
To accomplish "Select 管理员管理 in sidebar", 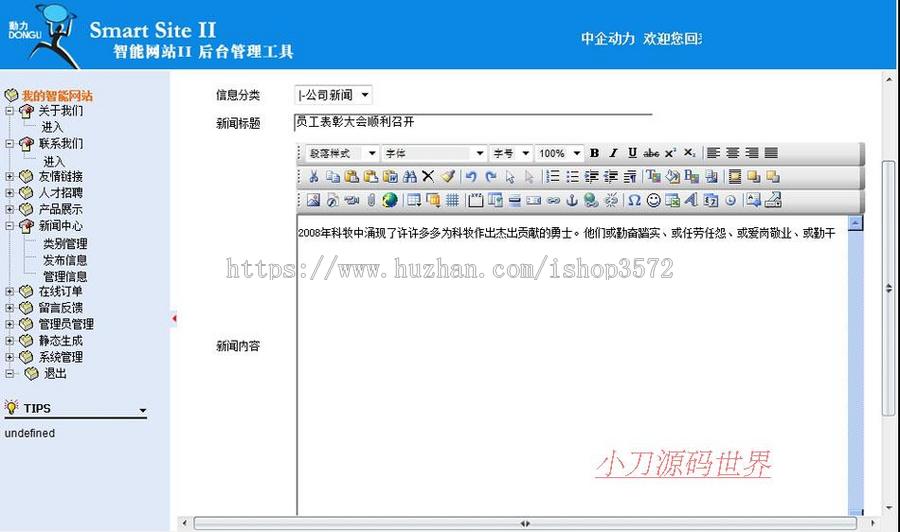I will pyautogui.click(x=66, y=324).
